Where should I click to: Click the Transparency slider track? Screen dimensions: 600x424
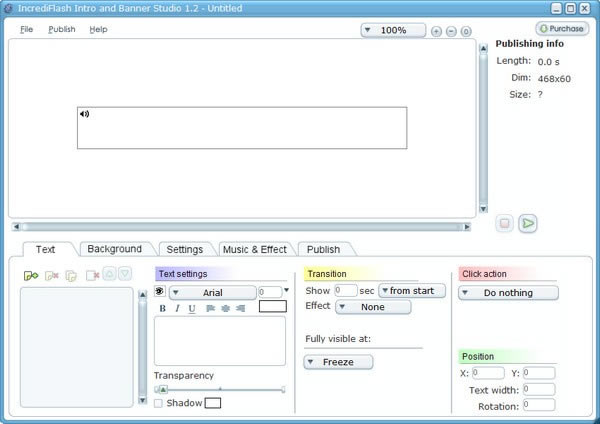pyautogui.click(x=220, y=389)
